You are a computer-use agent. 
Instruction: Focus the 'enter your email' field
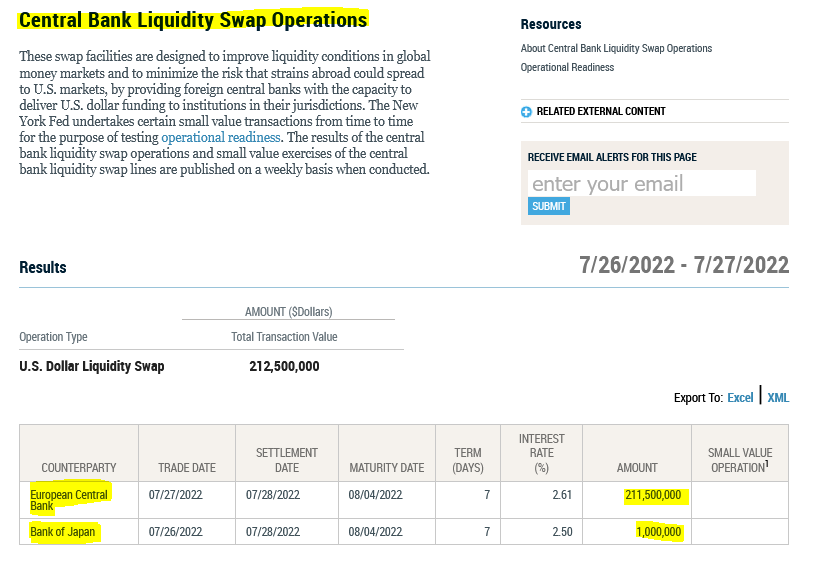point(641,183)
